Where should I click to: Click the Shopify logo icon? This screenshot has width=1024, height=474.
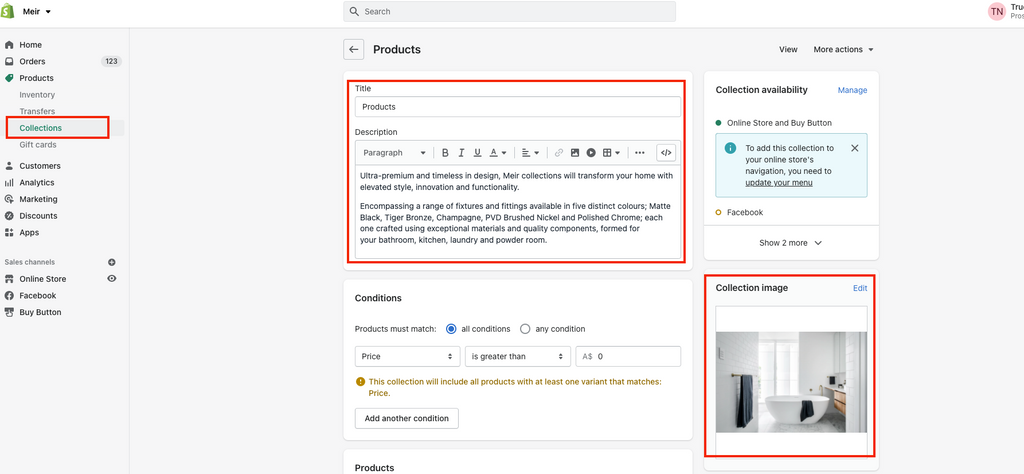pyautogui.click(x=8, y=11)
